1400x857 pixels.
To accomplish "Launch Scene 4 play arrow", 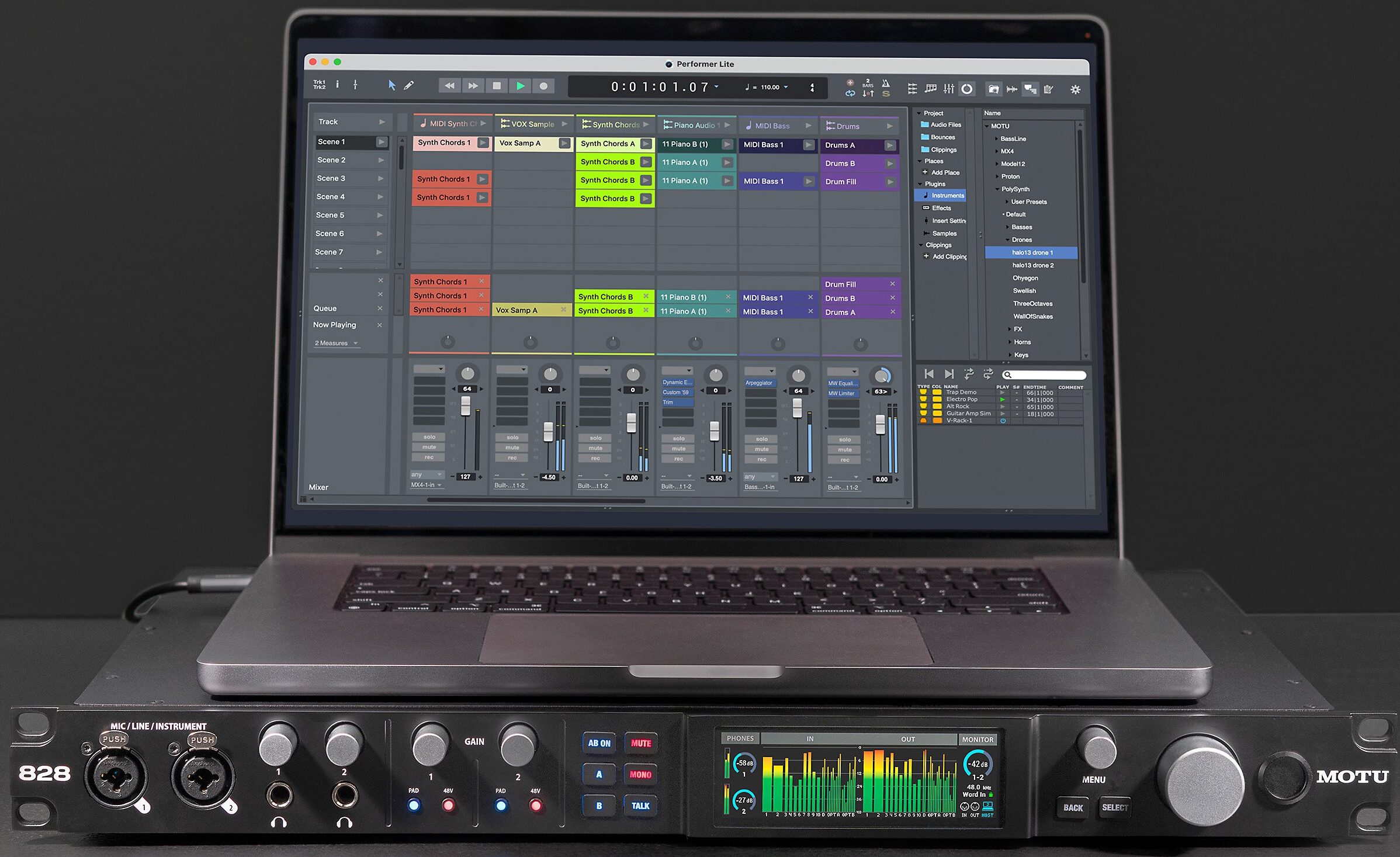I will (x=380, y=197).
